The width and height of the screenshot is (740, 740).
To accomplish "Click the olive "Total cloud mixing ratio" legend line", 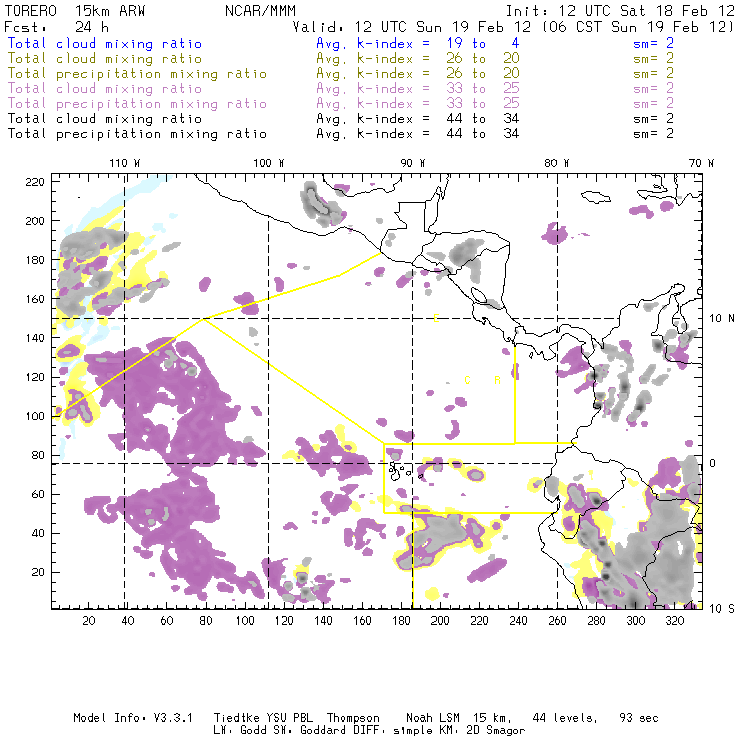I will 105,59.
